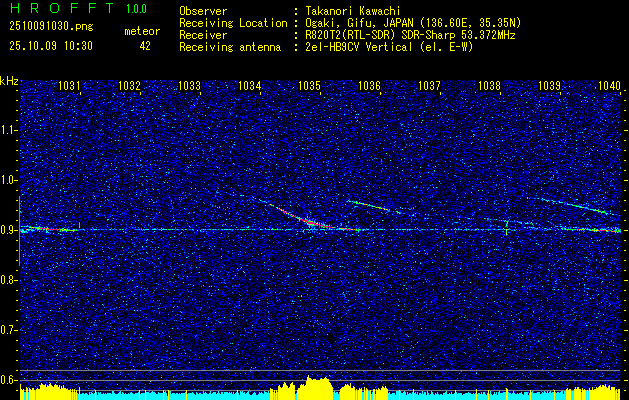629x400 pixels.
Task: Click the 1.1 frequency axis label
Action: click(9, 130)
